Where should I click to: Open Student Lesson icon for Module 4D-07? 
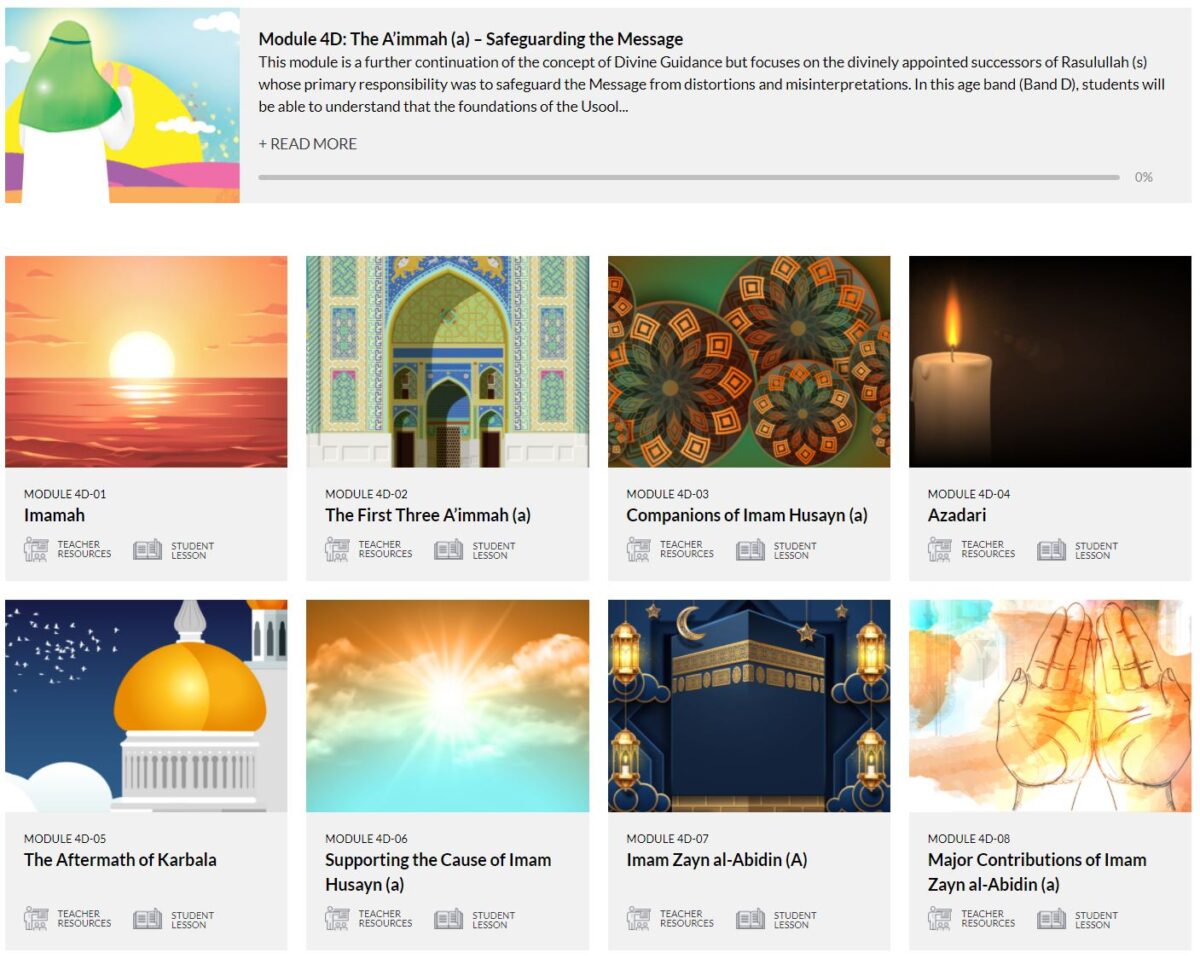point(750,919)
